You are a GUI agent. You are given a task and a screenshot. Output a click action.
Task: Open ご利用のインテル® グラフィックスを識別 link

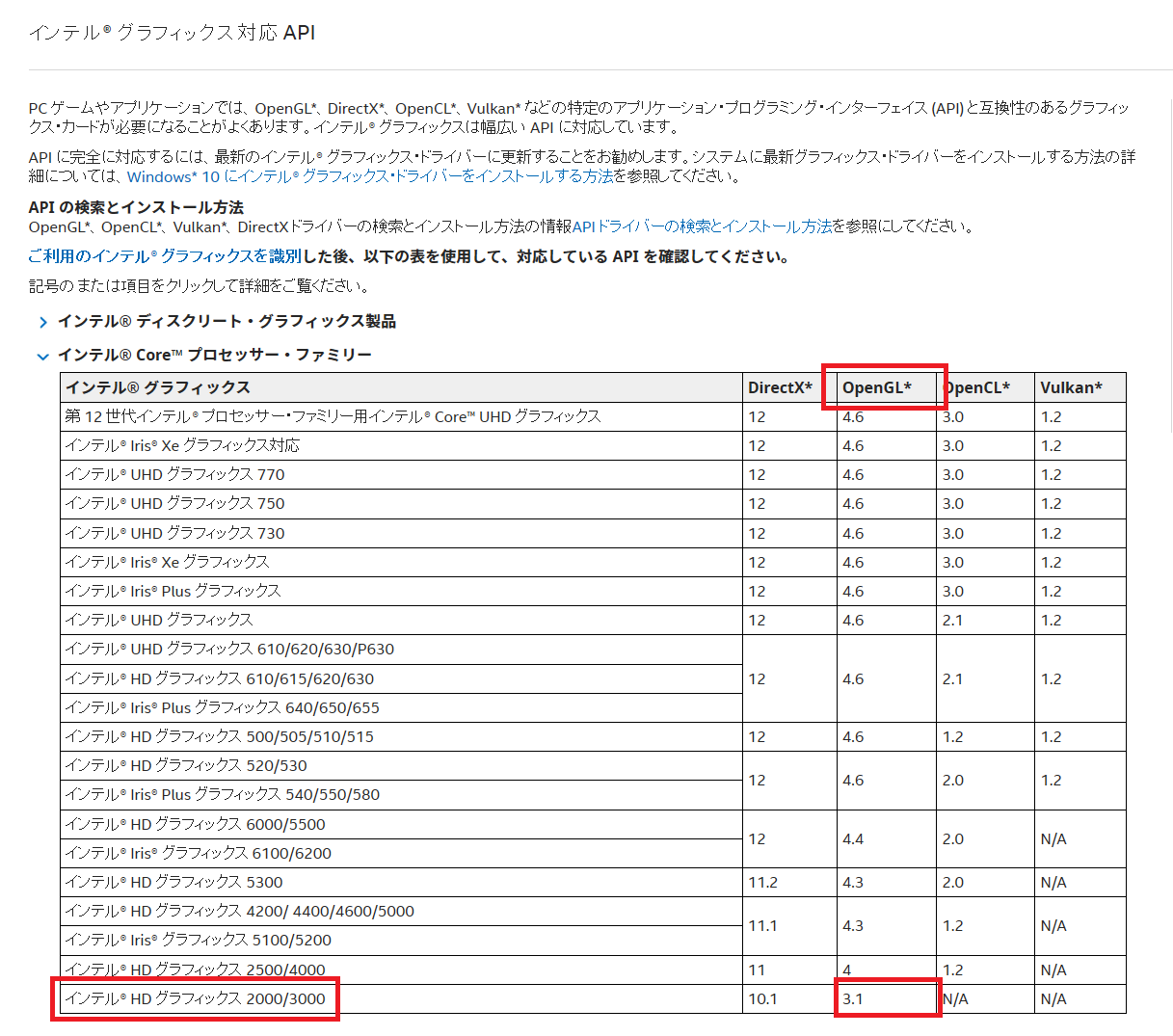tap(165, 256)
